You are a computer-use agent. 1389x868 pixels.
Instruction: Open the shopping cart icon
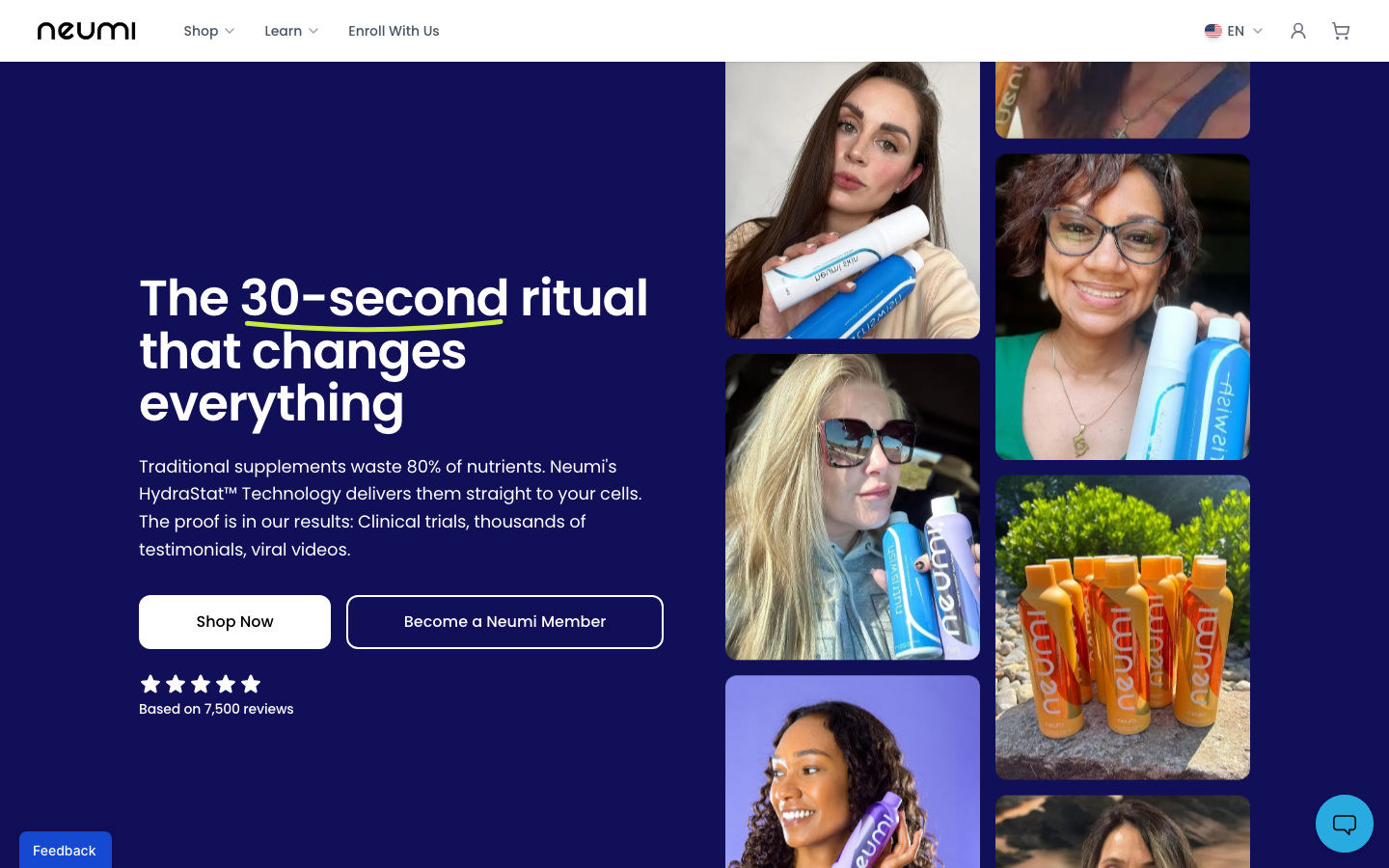(1341, 31)
